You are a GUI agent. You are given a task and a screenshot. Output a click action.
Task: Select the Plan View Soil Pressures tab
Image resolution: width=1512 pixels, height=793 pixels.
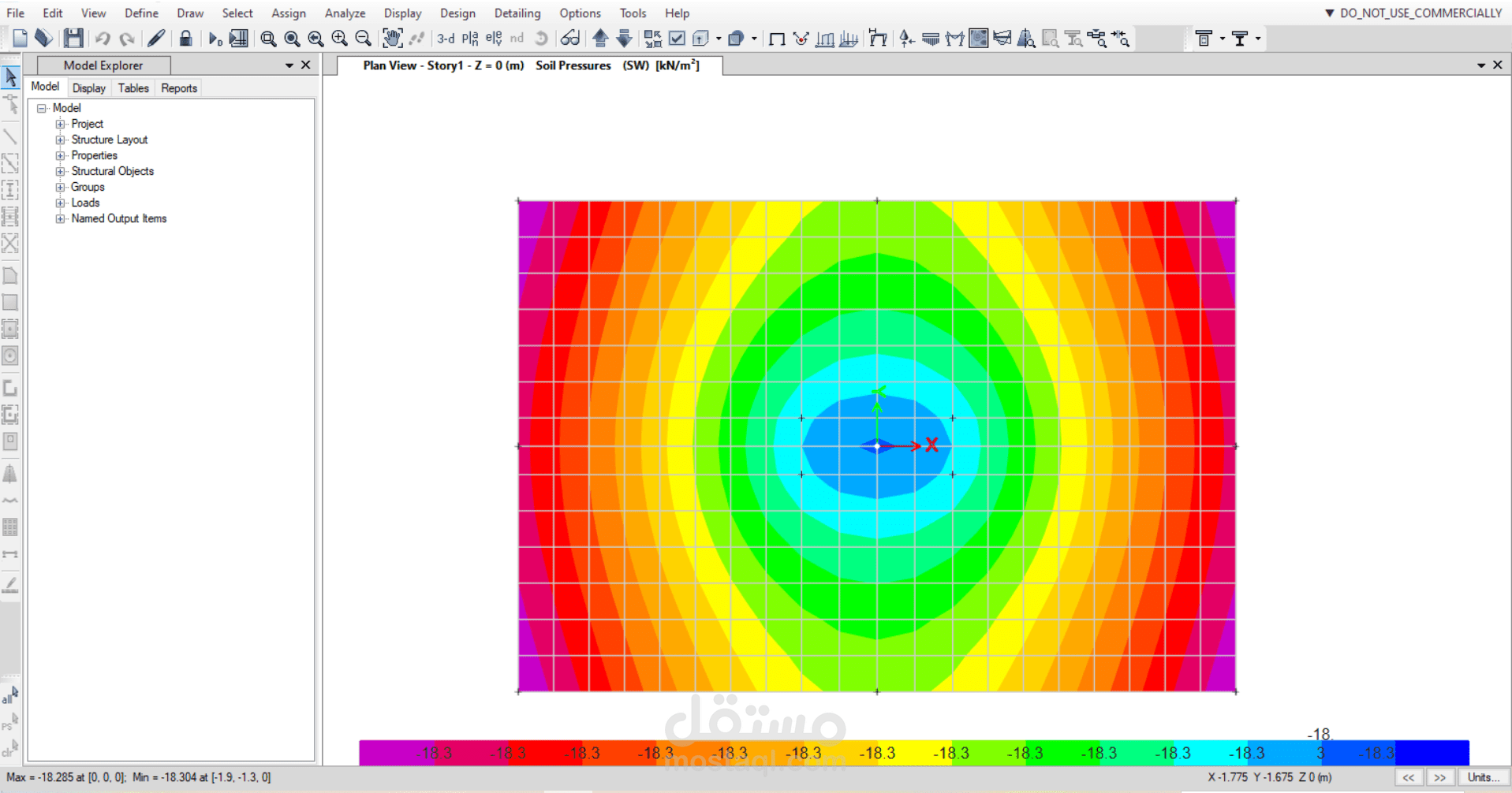(x=531, y=65)
